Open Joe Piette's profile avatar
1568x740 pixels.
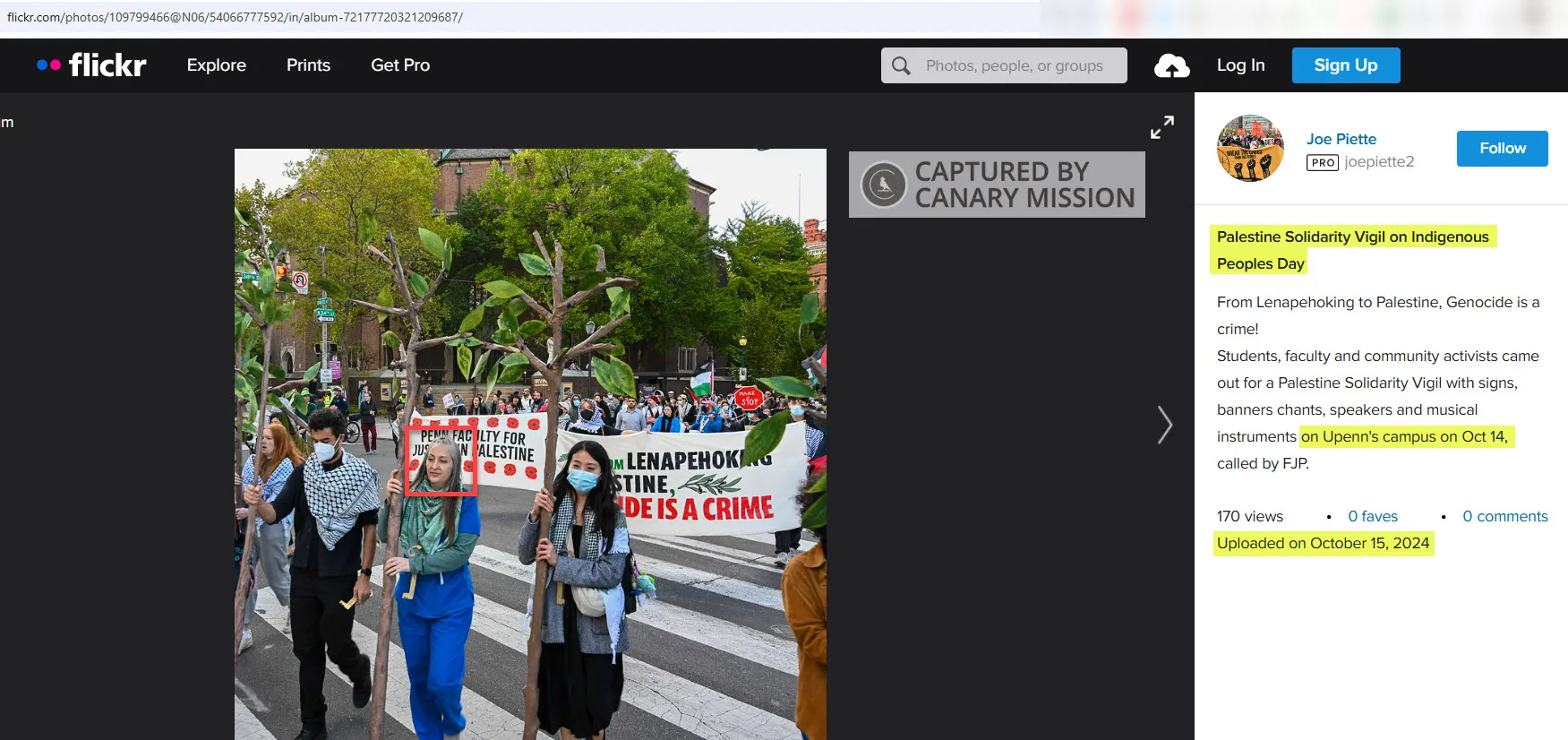click(1250, 148)
